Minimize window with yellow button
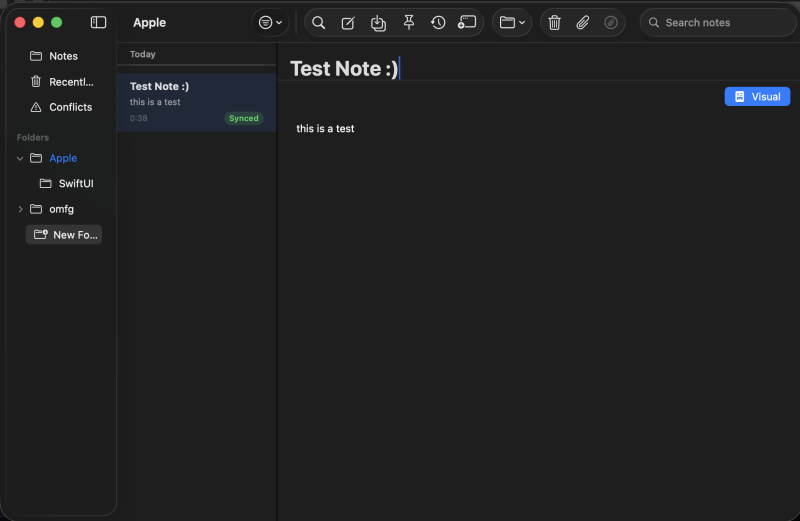 [x=38, y=22]
